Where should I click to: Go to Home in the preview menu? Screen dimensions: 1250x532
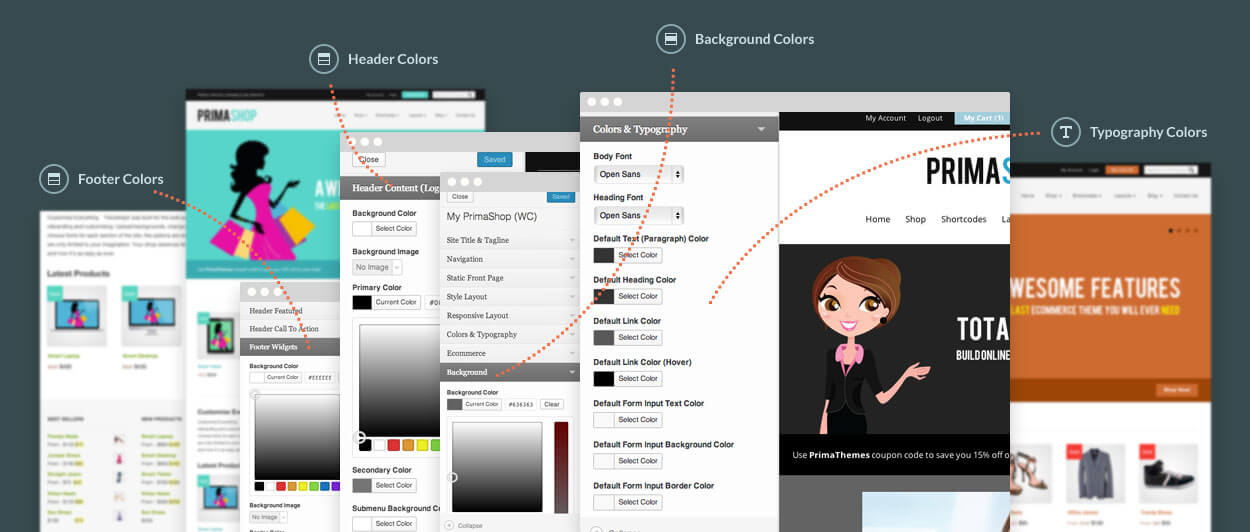click(877, 219)
